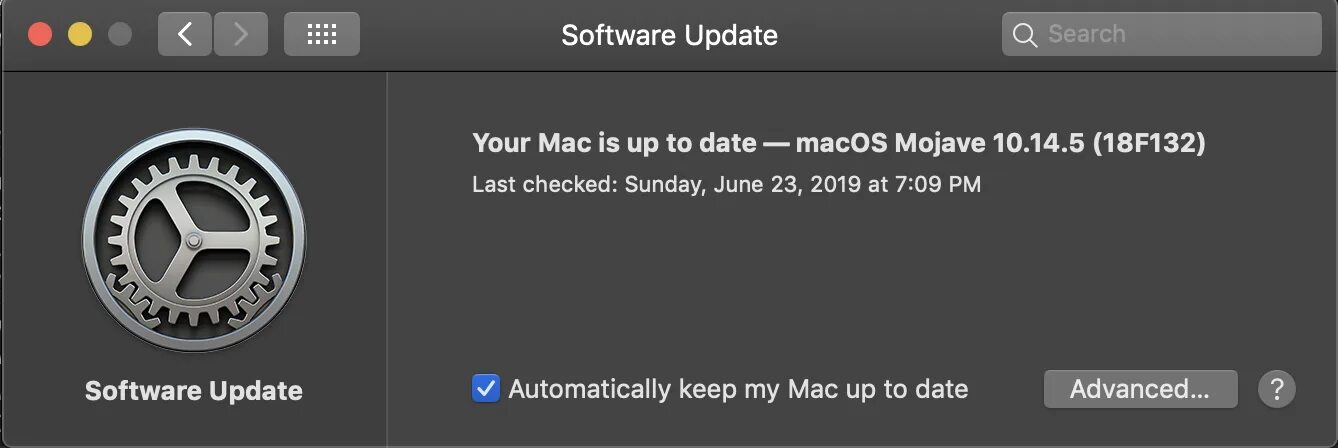Click the magnifying glass in the search box
This screenshot has width=1338, height=448.
coord(1025,35)
